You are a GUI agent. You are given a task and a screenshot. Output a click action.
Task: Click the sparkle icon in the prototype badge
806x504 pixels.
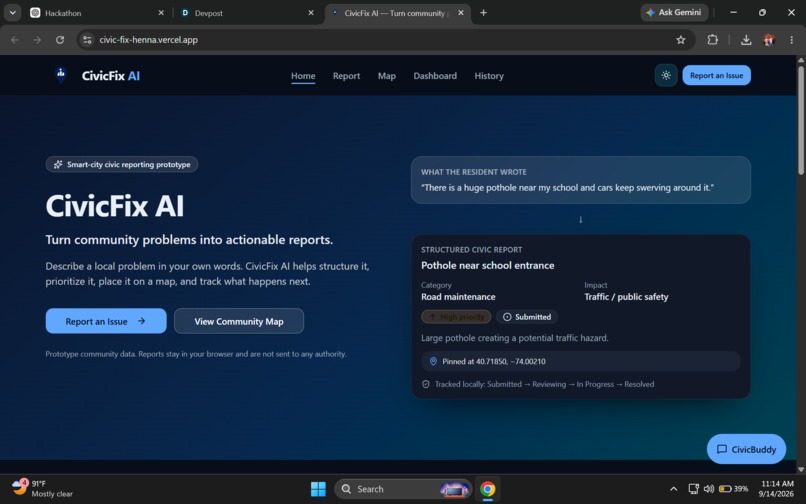(x=58, y=165)
